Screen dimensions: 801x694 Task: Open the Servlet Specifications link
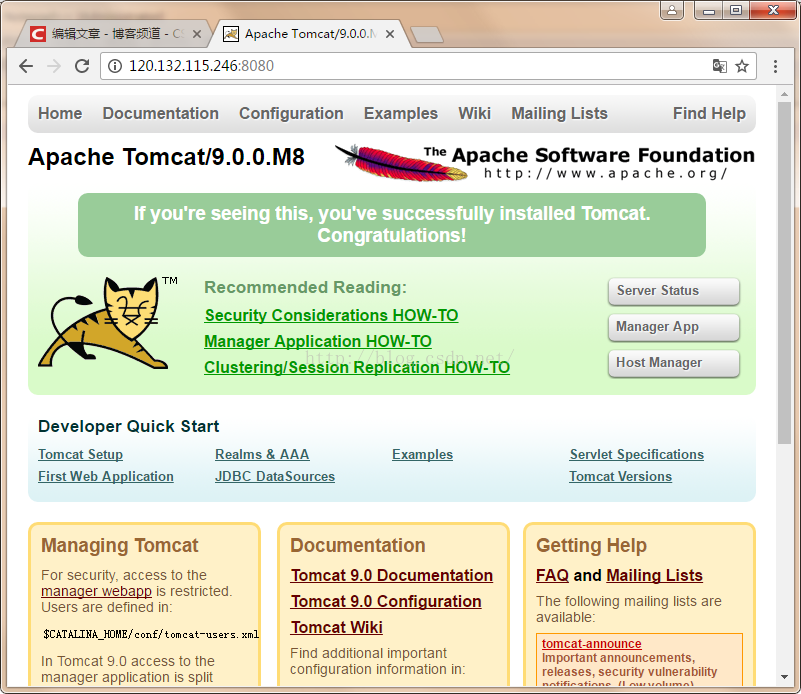(x=637, y=454)
